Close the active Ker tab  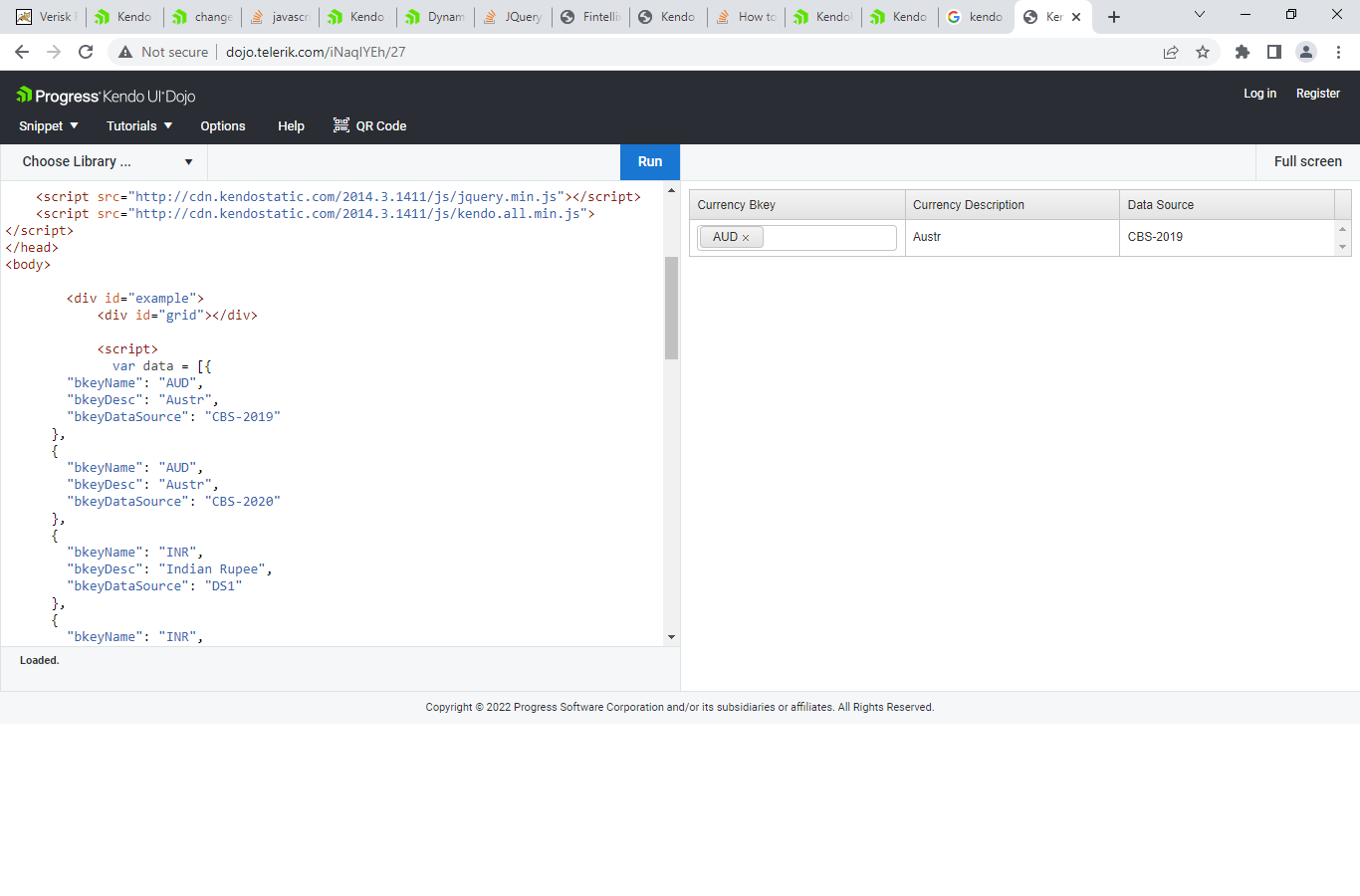pos(1076,17)
